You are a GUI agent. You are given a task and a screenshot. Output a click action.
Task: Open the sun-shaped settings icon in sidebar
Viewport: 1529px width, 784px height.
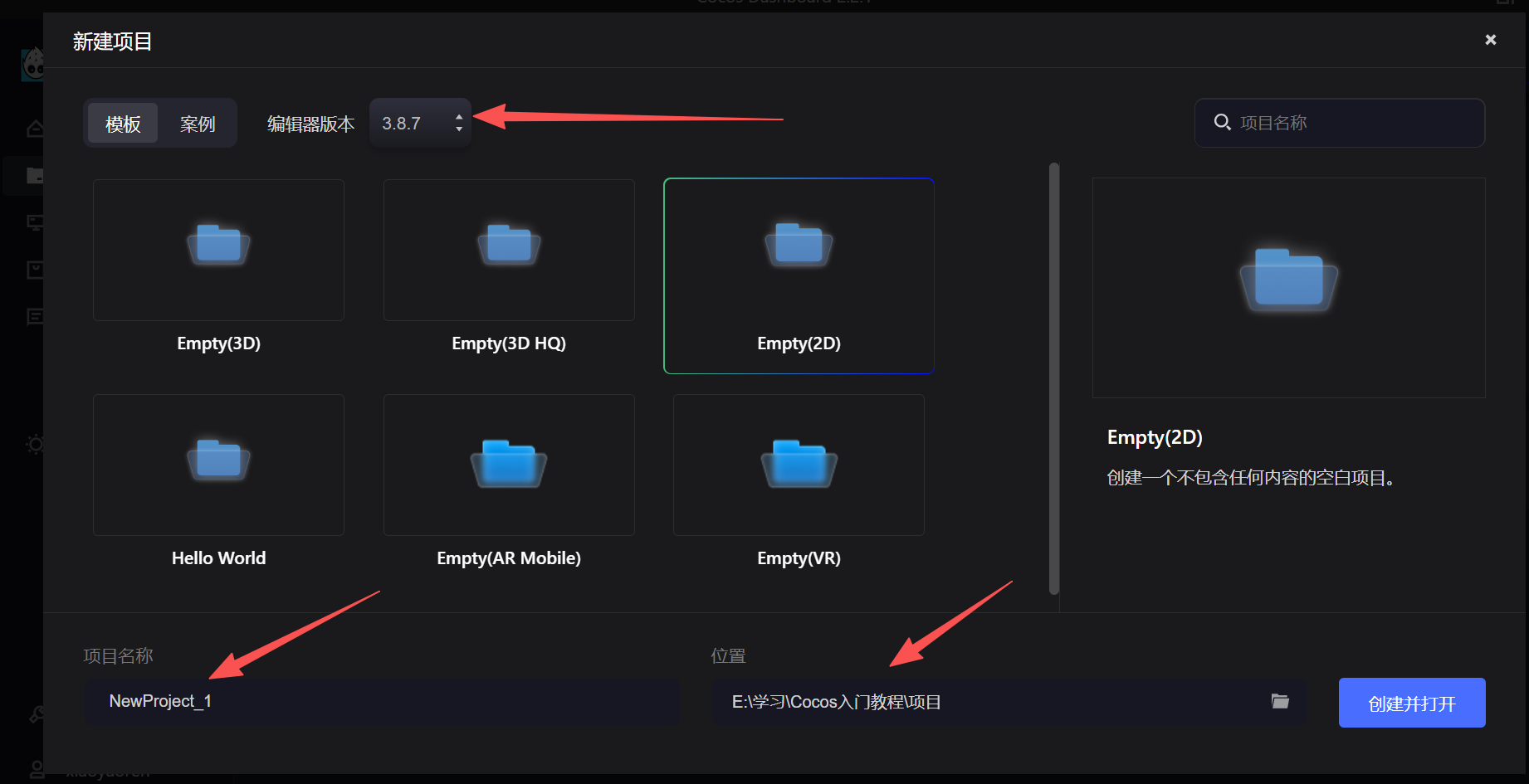[x=35, y=445]
